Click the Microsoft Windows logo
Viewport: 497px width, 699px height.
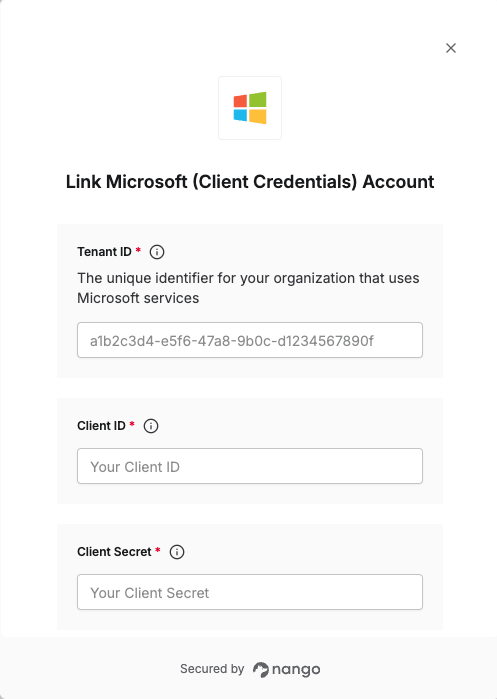(250, 108)
